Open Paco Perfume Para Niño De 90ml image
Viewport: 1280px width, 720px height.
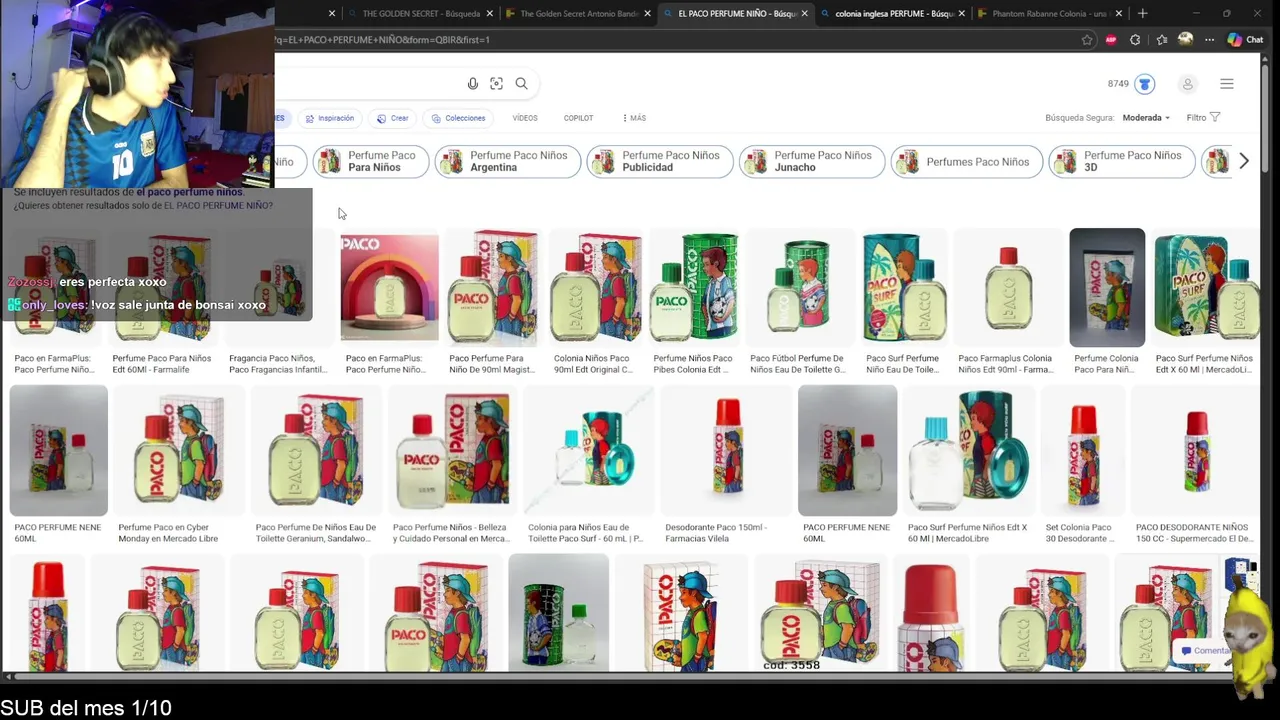coord(492,288)
